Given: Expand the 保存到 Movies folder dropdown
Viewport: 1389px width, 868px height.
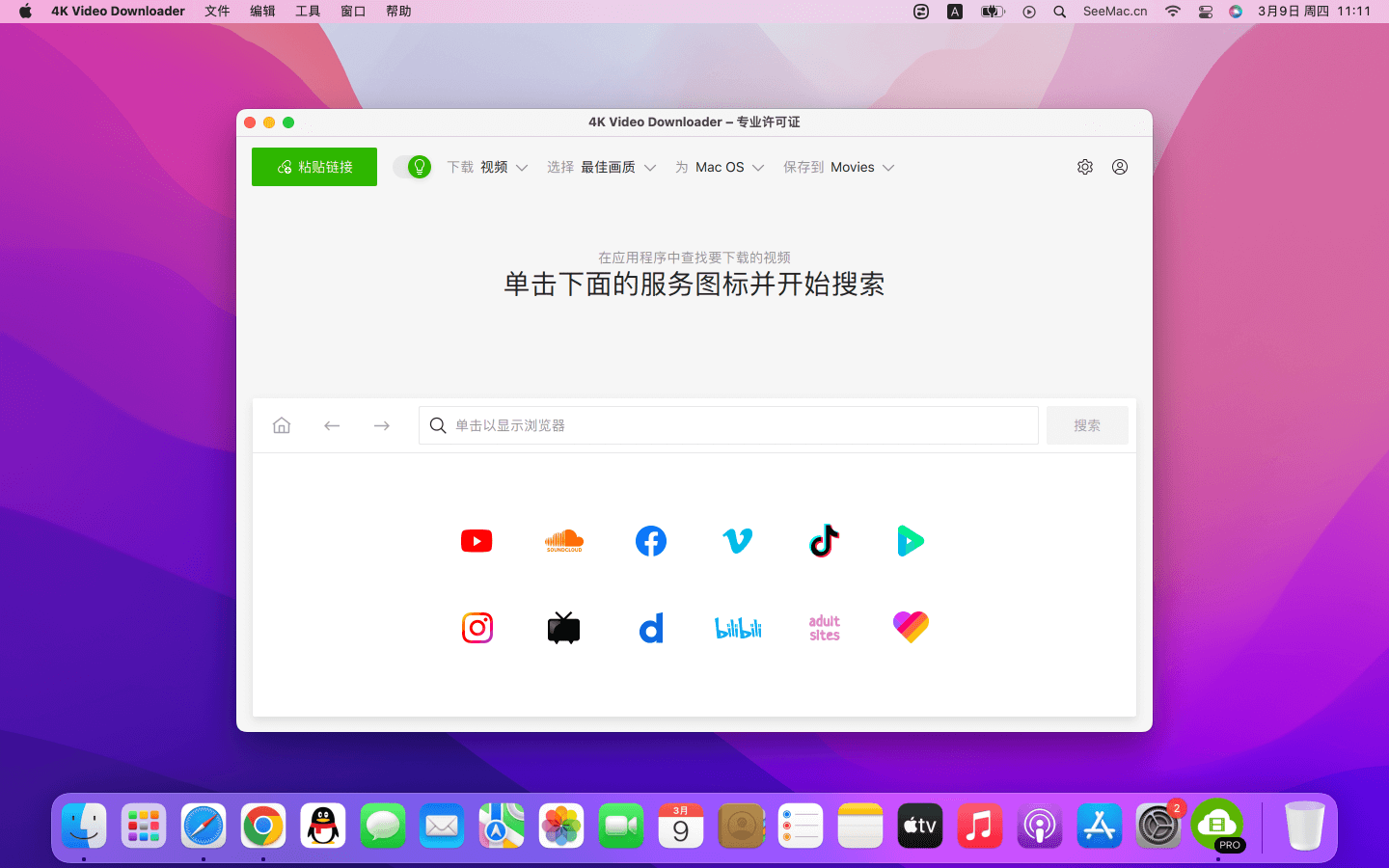Looking at the screenshot, I should (838, 167).
